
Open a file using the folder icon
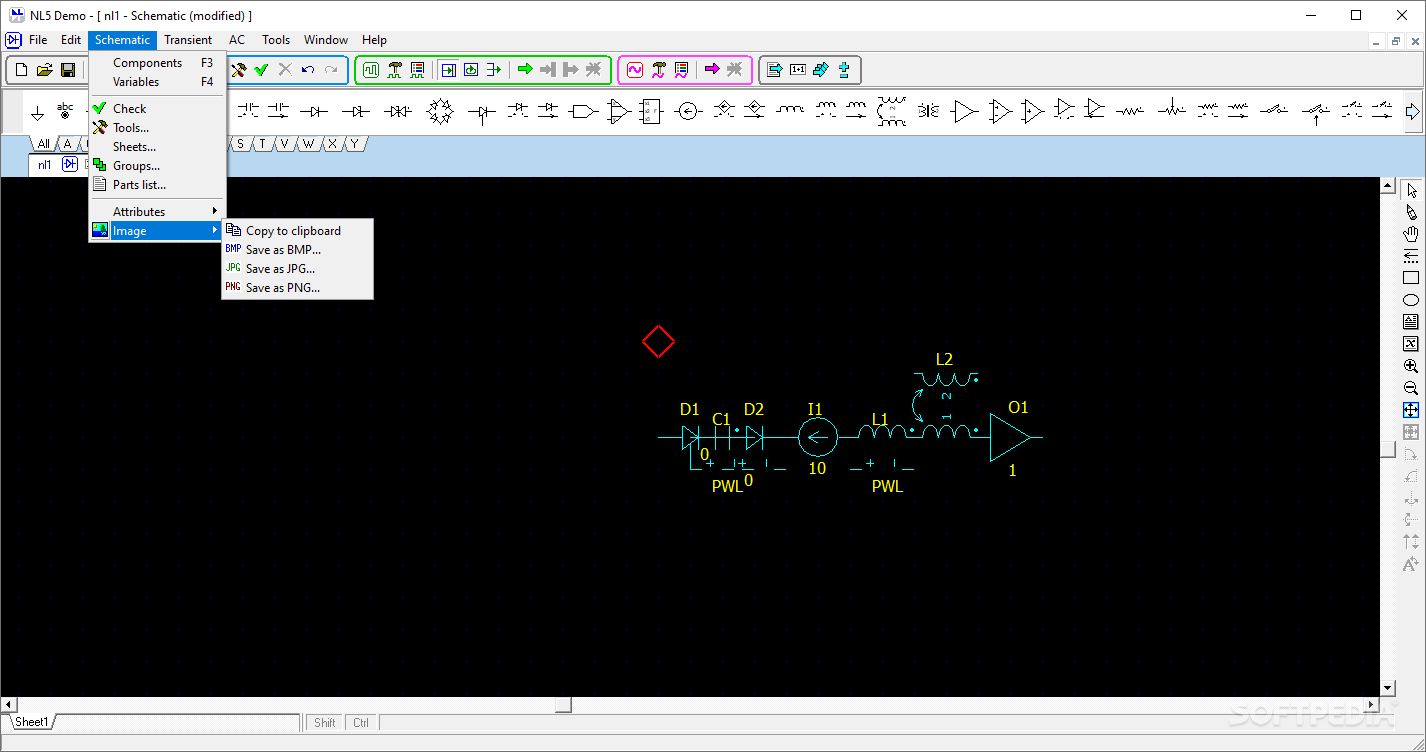[45, 70]
